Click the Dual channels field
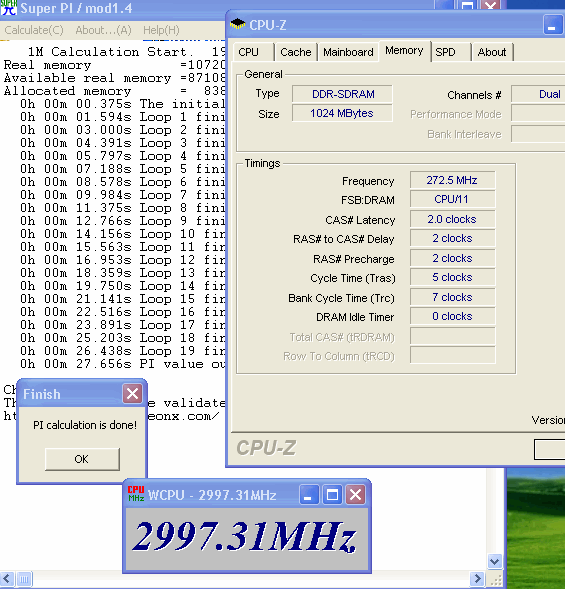 (538, 94)
